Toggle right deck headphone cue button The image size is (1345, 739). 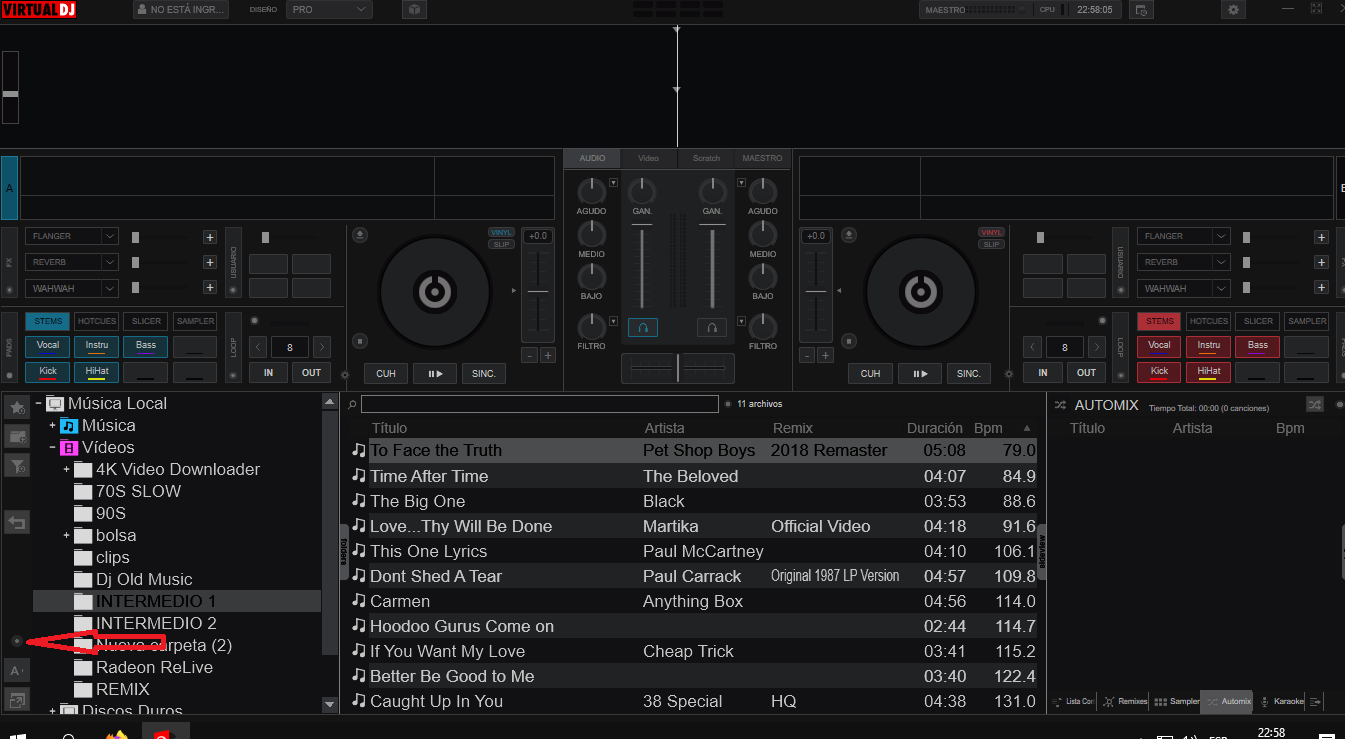point(712,327)
